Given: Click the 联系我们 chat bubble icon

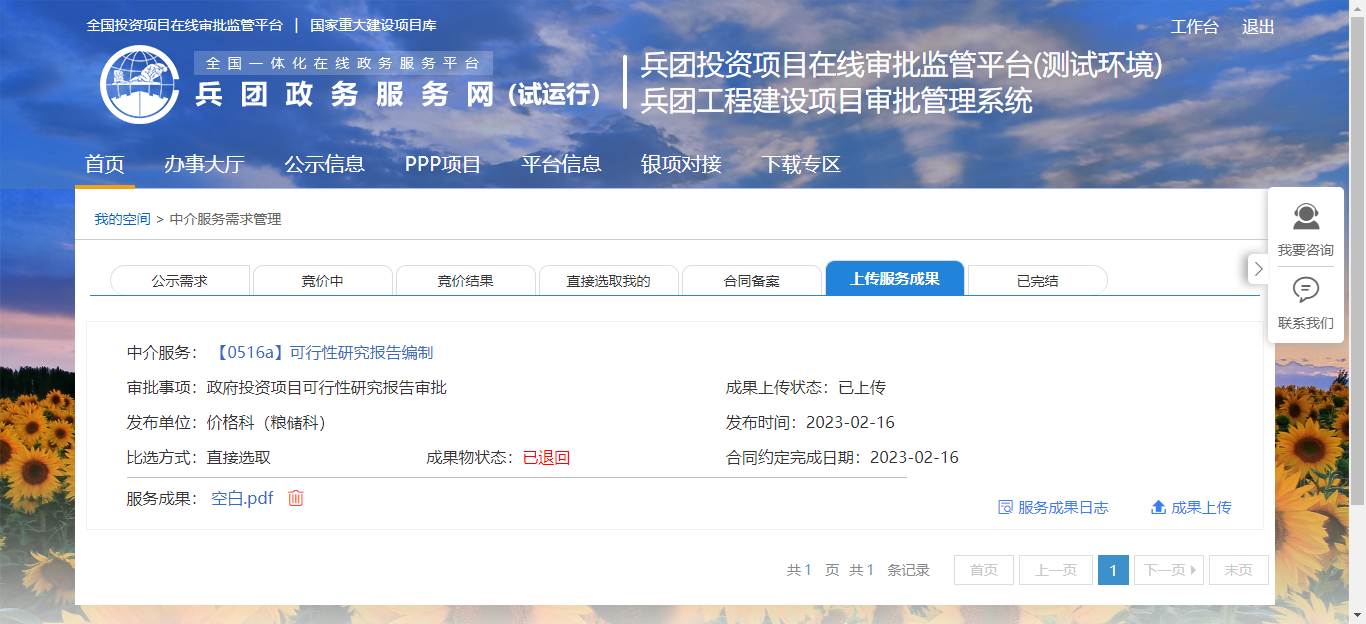Looking at the screenshot, I should pos(1305,290).
